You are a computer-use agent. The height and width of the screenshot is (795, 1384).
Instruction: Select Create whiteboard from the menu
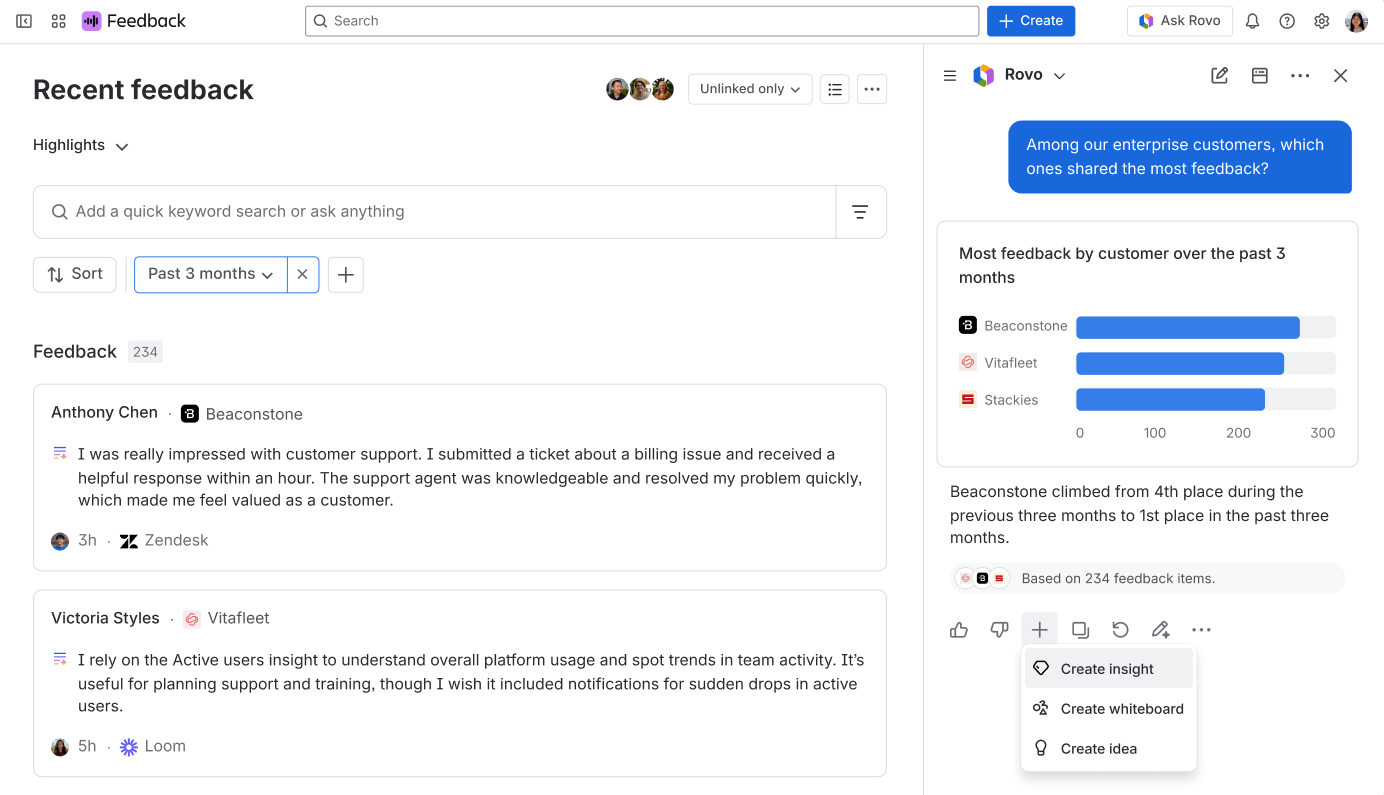coord(1109,709)
